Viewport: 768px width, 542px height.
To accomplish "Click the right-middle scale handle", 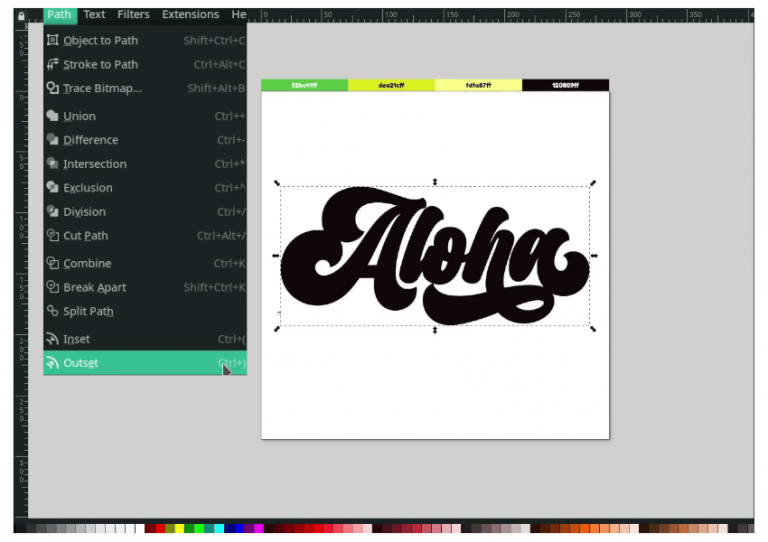I will 594,256.
